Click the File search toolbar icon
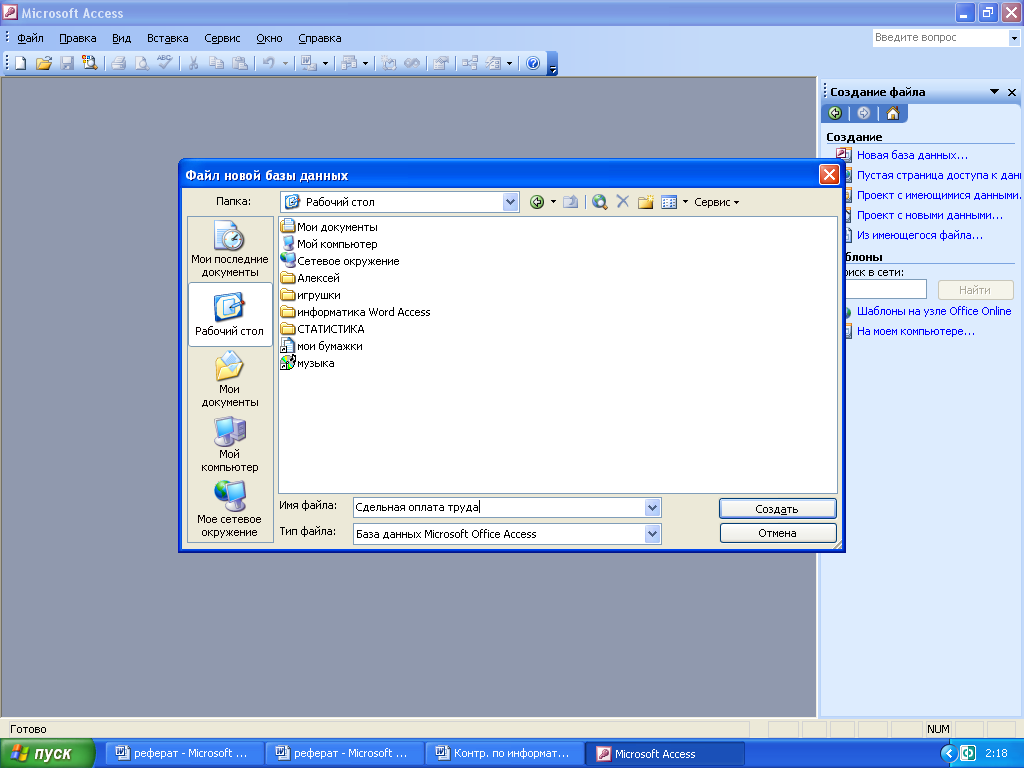Image resolution: width=1024 pixels, height=768 pixels. click(x=89, y=63)
